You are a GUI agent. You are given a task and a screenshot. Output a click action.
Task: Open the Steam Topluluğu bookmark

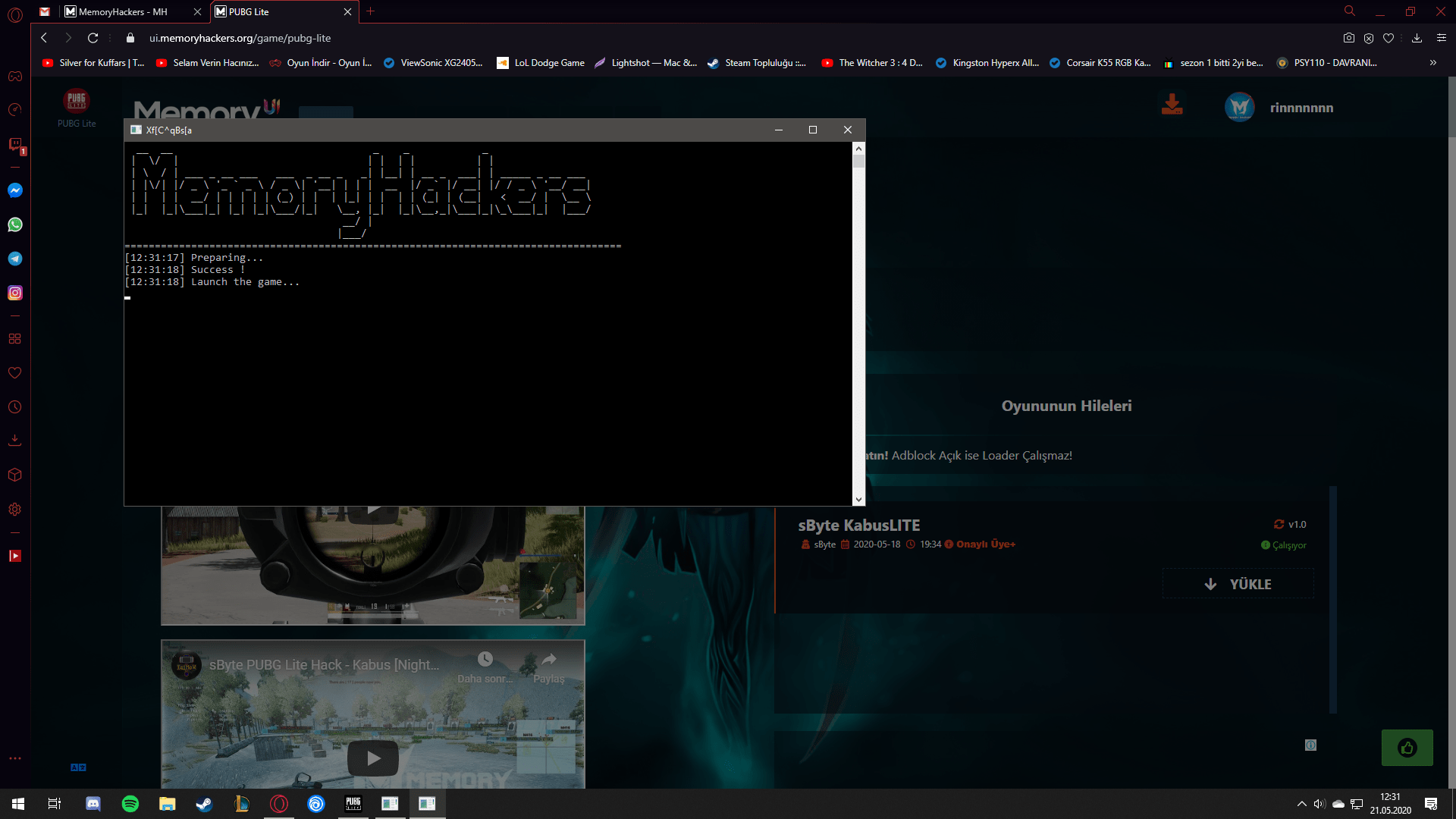point(757,63)
